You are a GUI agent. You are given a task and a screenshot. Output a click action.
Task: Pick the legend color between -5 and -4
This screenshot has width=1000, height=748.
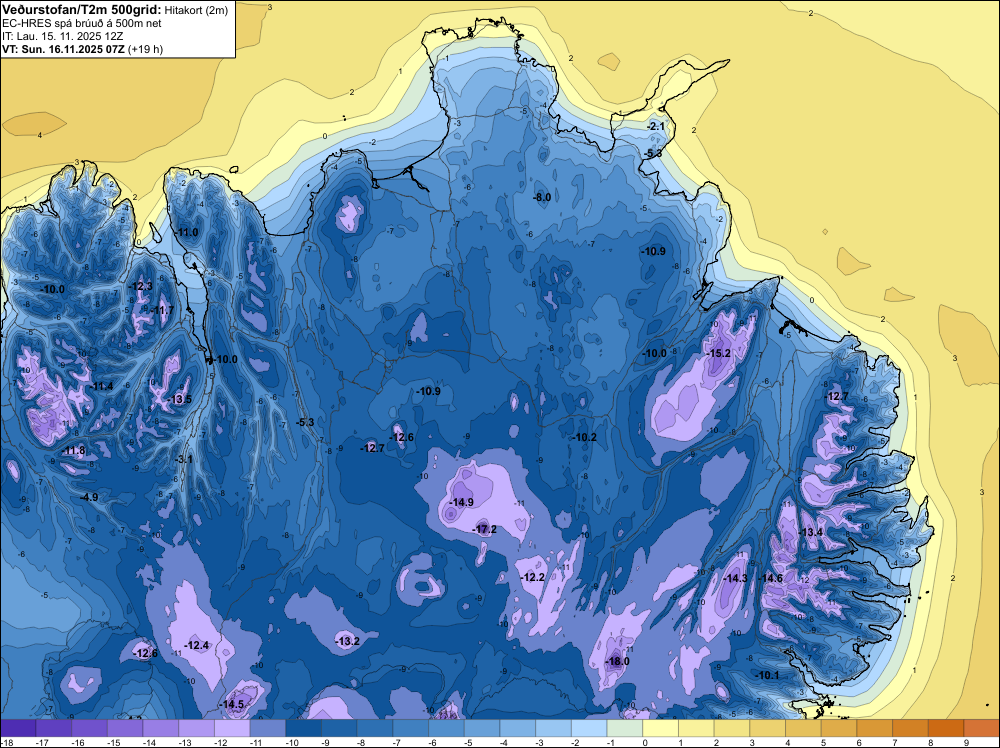[482, 728]
